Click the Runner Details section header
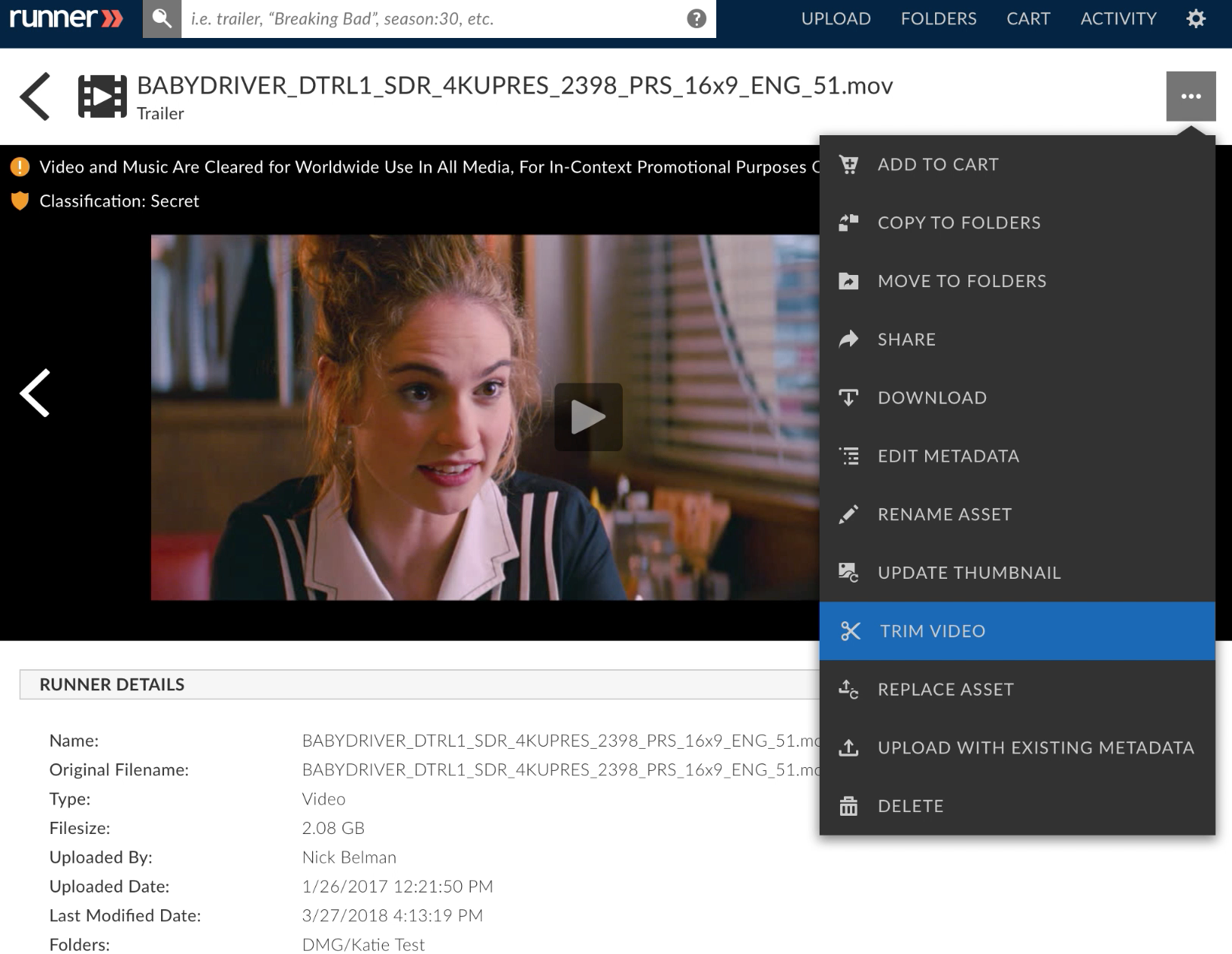Image resolution: width=1232 pixels, height=954 pixels. coord(419,684)
